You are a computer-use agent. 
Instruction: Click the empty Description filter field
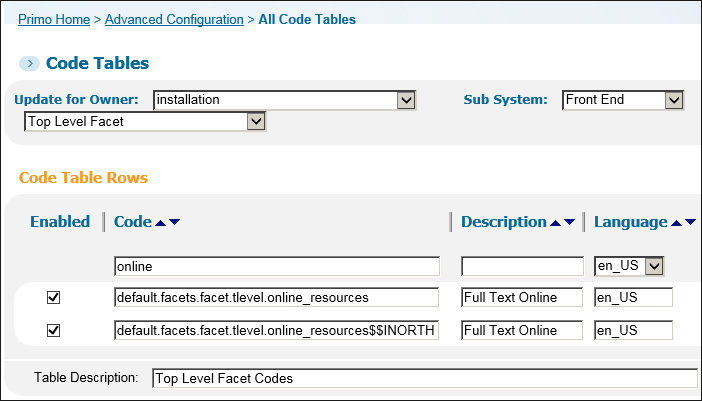(x=522, y=266)
